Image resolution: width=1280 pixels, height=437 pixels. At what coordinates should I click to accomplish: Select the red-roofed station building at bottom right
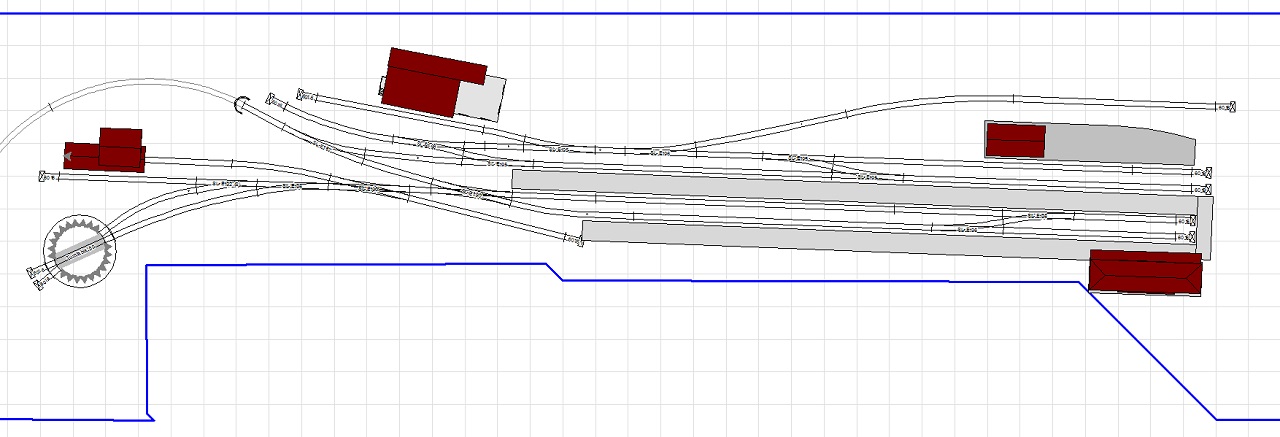click(x=1145, y=272)
